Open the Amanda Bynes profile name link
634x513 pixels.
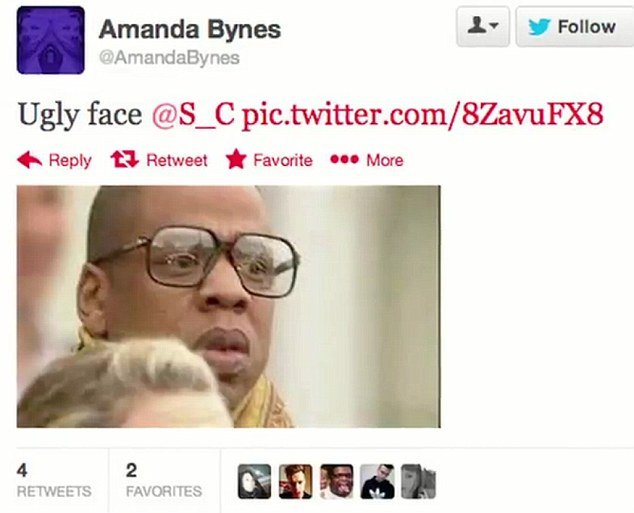(x=190, y=30)
